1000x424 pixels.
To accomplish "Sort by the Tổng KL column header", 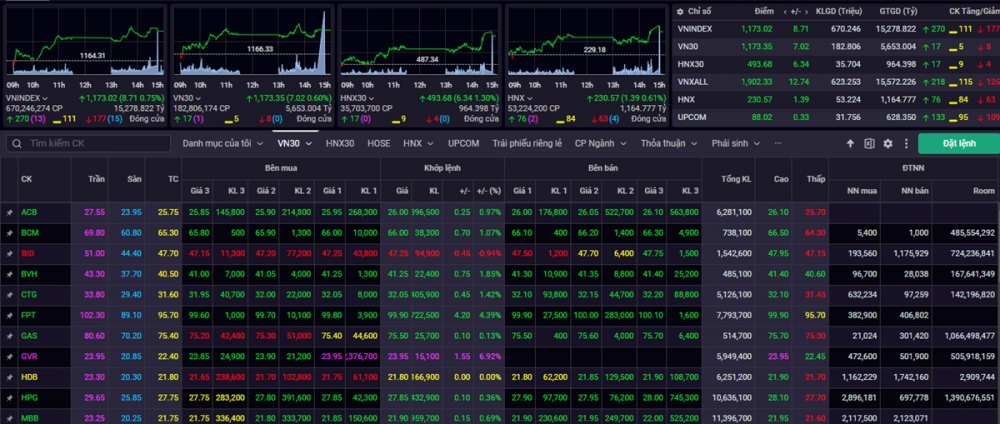I will [737, 179].
